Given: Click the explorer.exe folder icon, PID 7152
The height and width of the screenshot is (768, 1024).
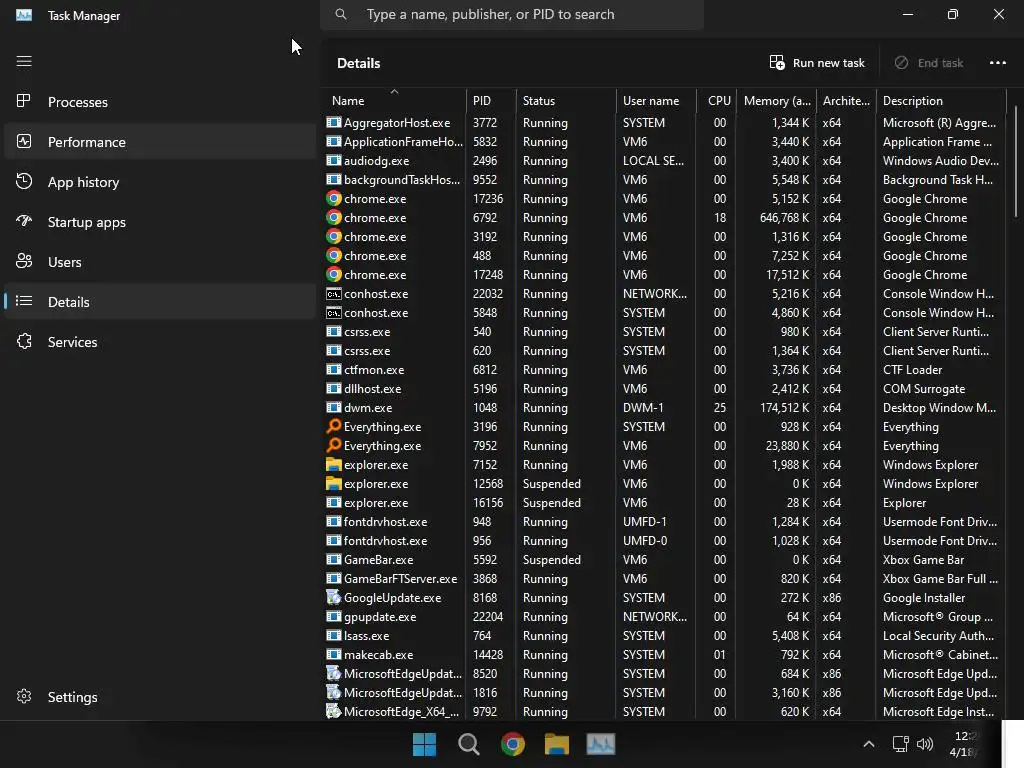Looking at the screenshot, I should pos(334,464).
